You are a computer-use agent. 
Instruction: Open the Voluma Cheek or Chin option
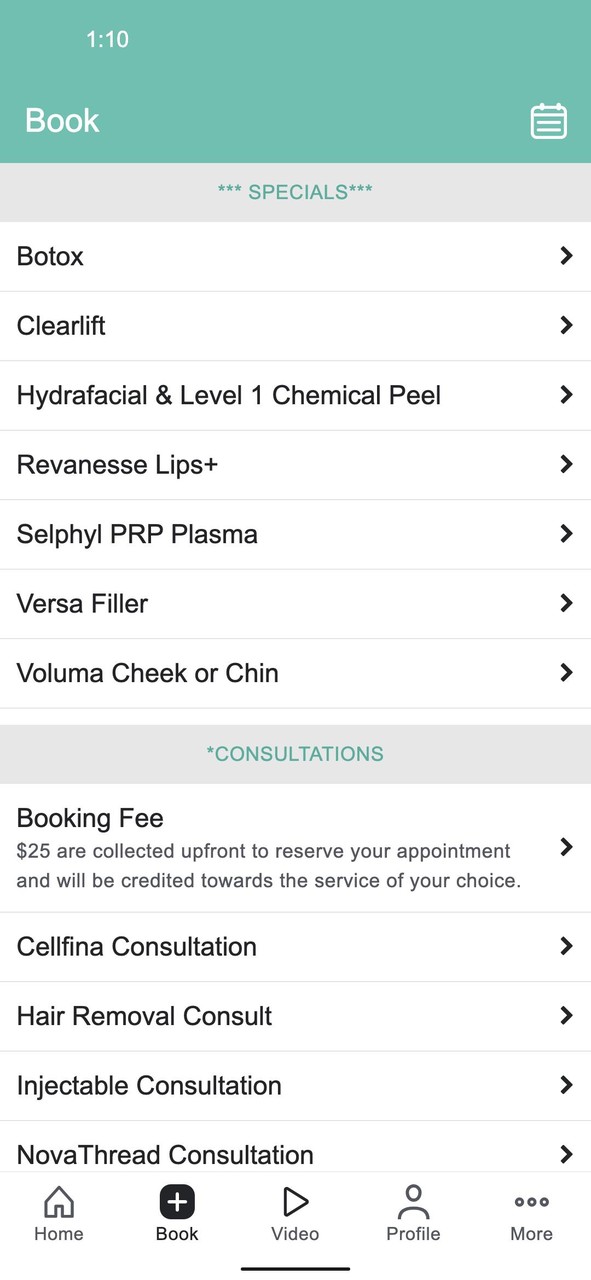tap(295, 672)
